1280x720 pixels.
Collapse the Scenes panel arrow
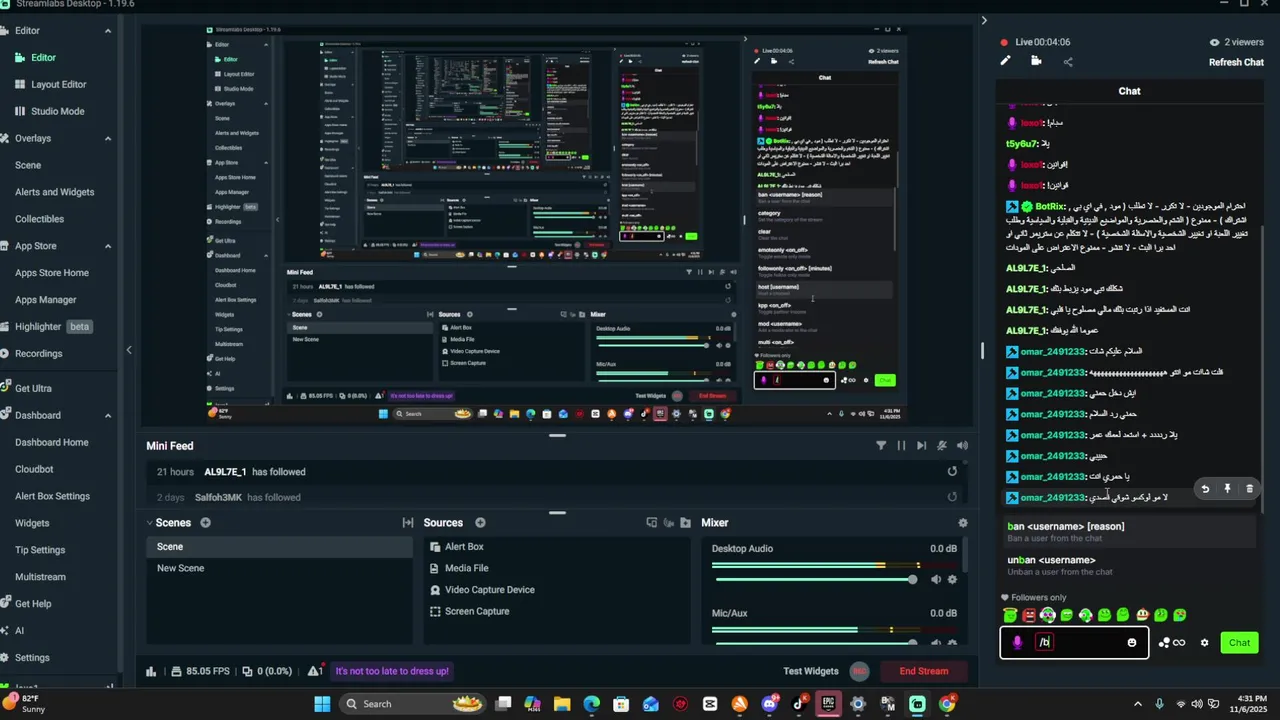[x=149, y=522]
